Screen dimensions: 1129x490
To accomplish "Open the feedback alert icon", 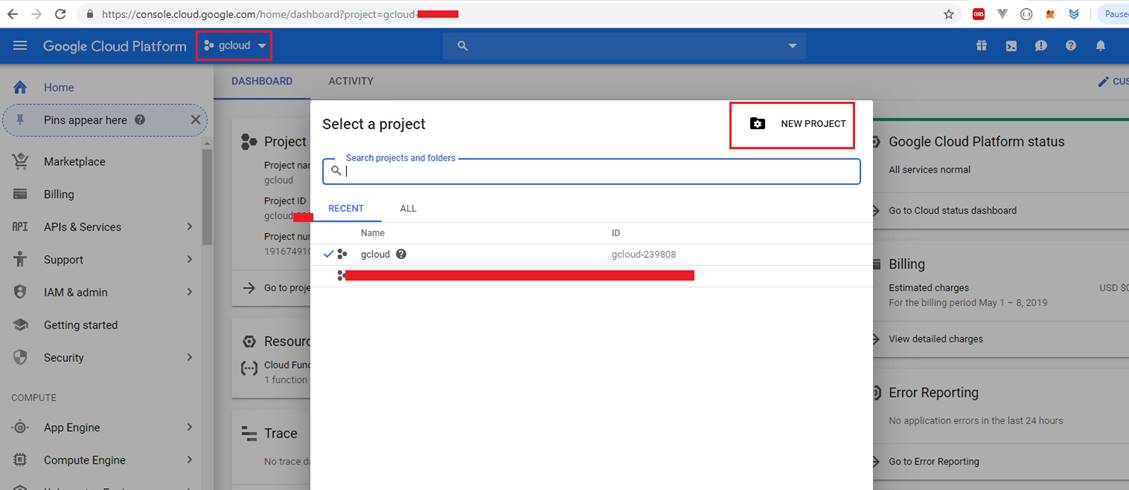I will coord(1041,45).
